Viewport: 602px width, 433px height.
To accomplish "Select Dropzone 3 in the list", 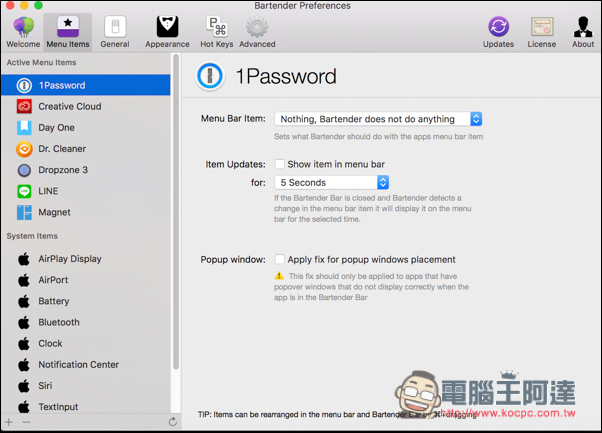I will pos(63,170).
